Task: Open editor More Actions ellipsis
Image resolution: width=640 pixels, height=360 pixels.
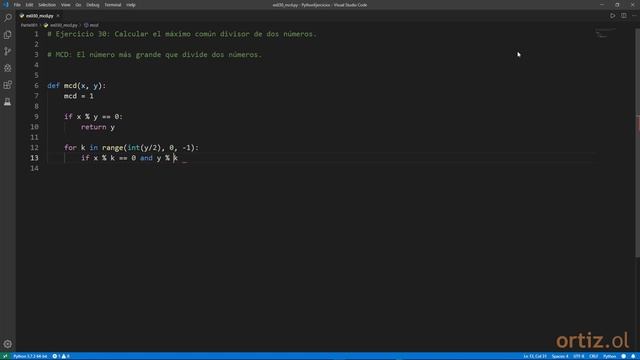Action: coord(634,16)
